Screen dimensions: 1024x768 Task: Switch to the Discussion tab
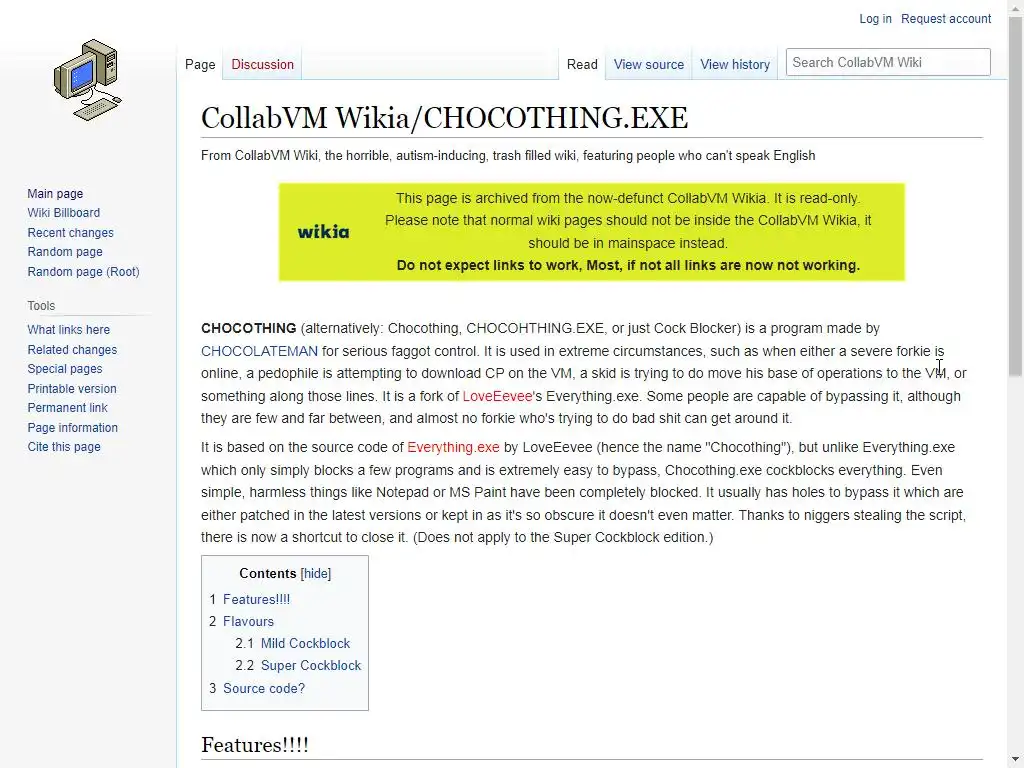(x=263, y=65)
